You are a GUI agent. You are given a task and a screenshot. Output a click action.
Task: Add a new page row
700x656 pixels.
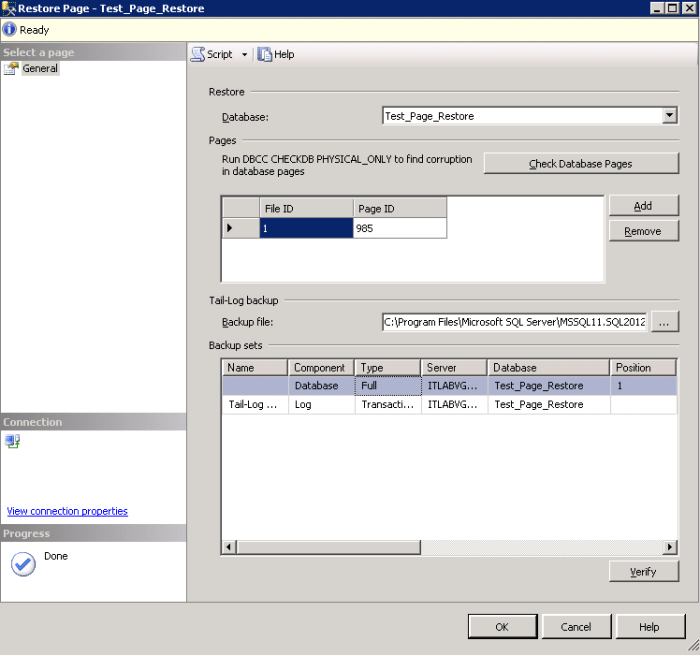(x=643, y=205)
